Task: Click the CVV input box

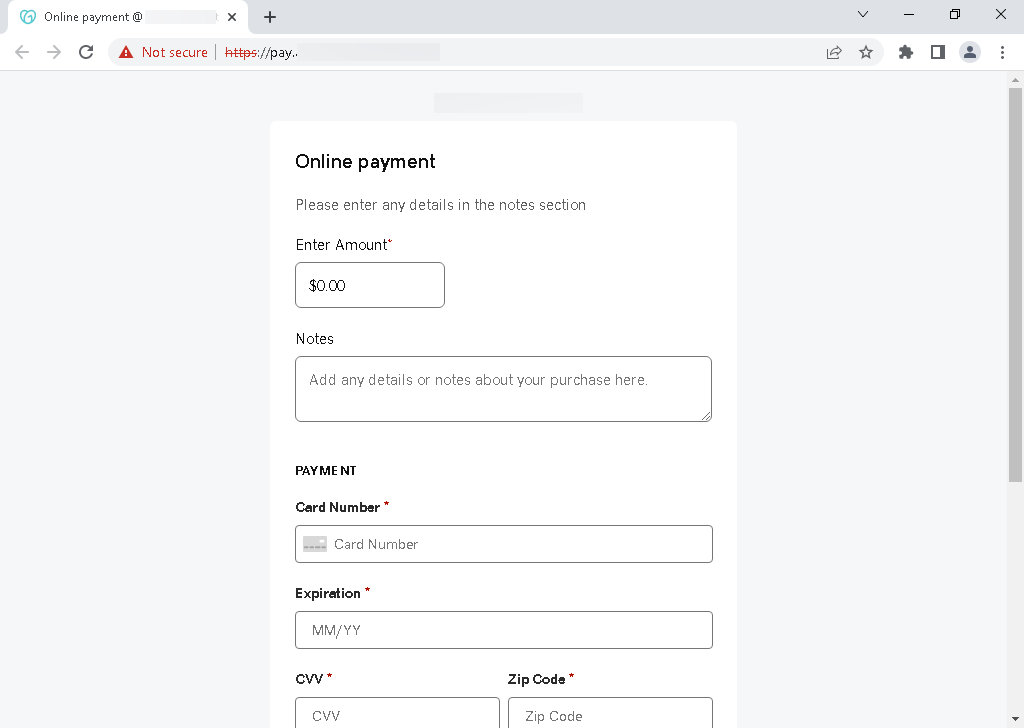Action: point(397,713)
